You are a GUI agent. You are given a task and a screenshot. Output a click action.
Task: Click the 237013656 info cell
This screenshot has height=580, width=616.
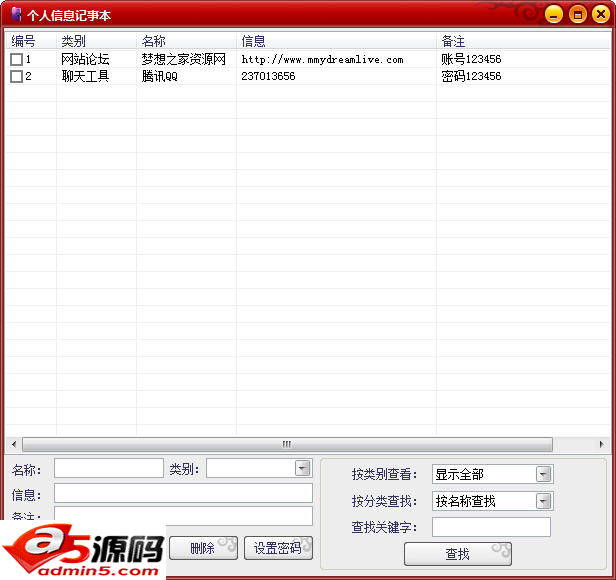tap(268, 76)
